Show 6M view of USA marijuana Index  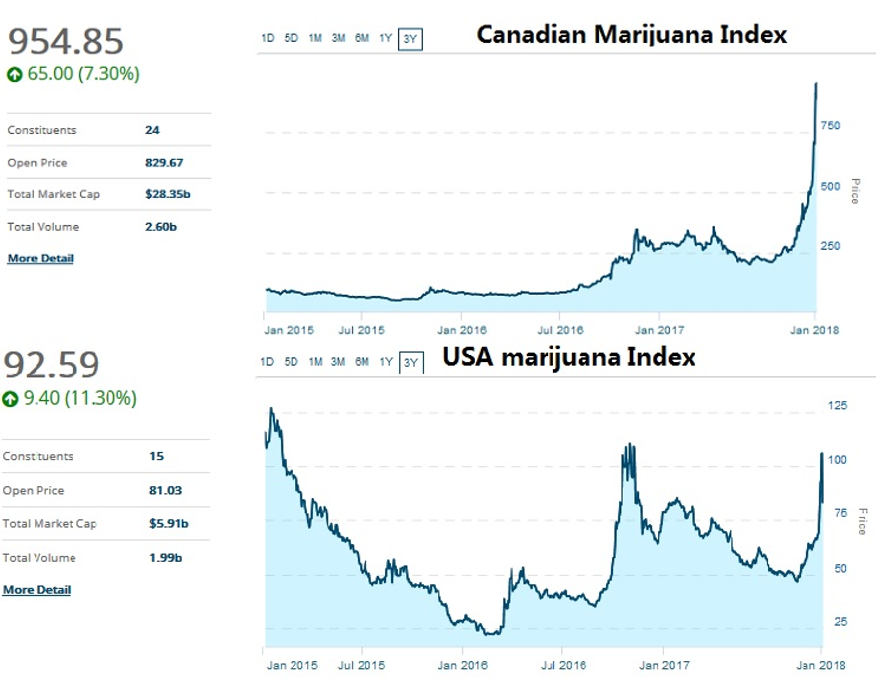362,362
